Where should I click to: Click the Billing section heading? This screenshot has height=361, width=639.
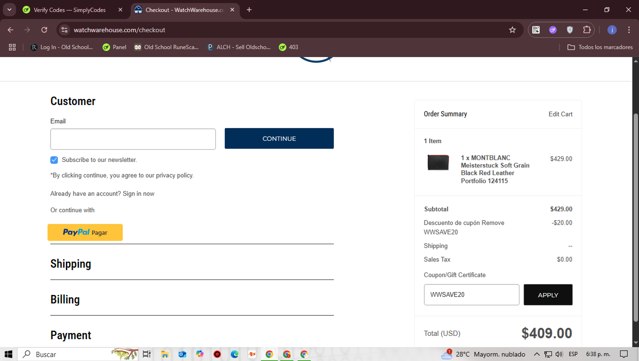pos(65,299)
